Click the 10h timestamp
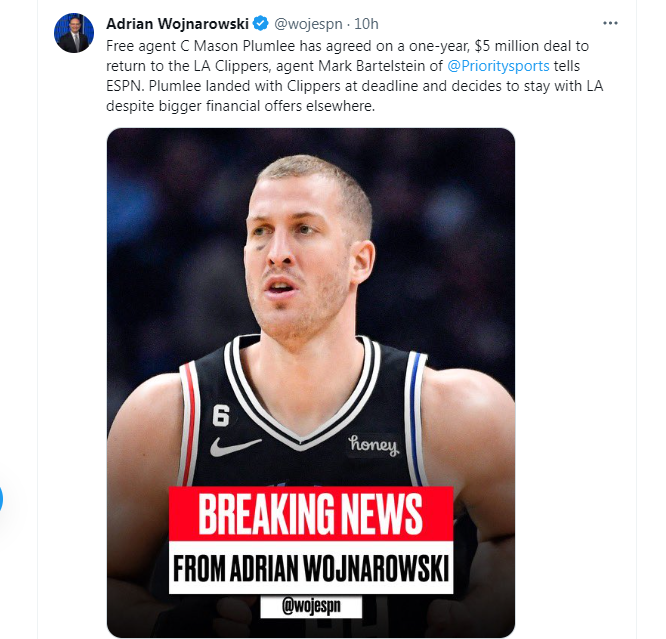Screen dimensions: 666x639 pos(366,24)
